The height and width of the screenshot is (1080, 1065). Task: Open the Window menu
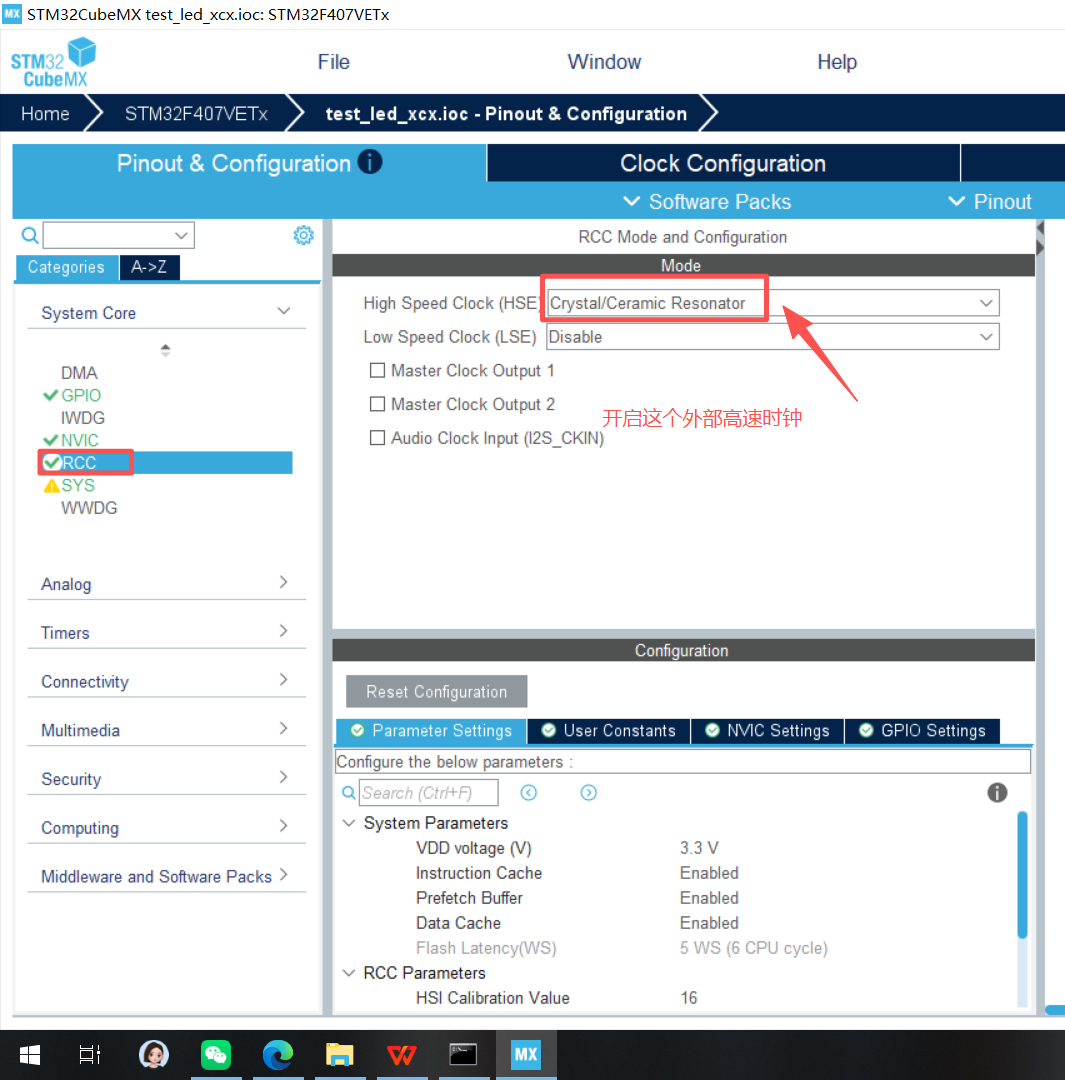coord(604,62)
